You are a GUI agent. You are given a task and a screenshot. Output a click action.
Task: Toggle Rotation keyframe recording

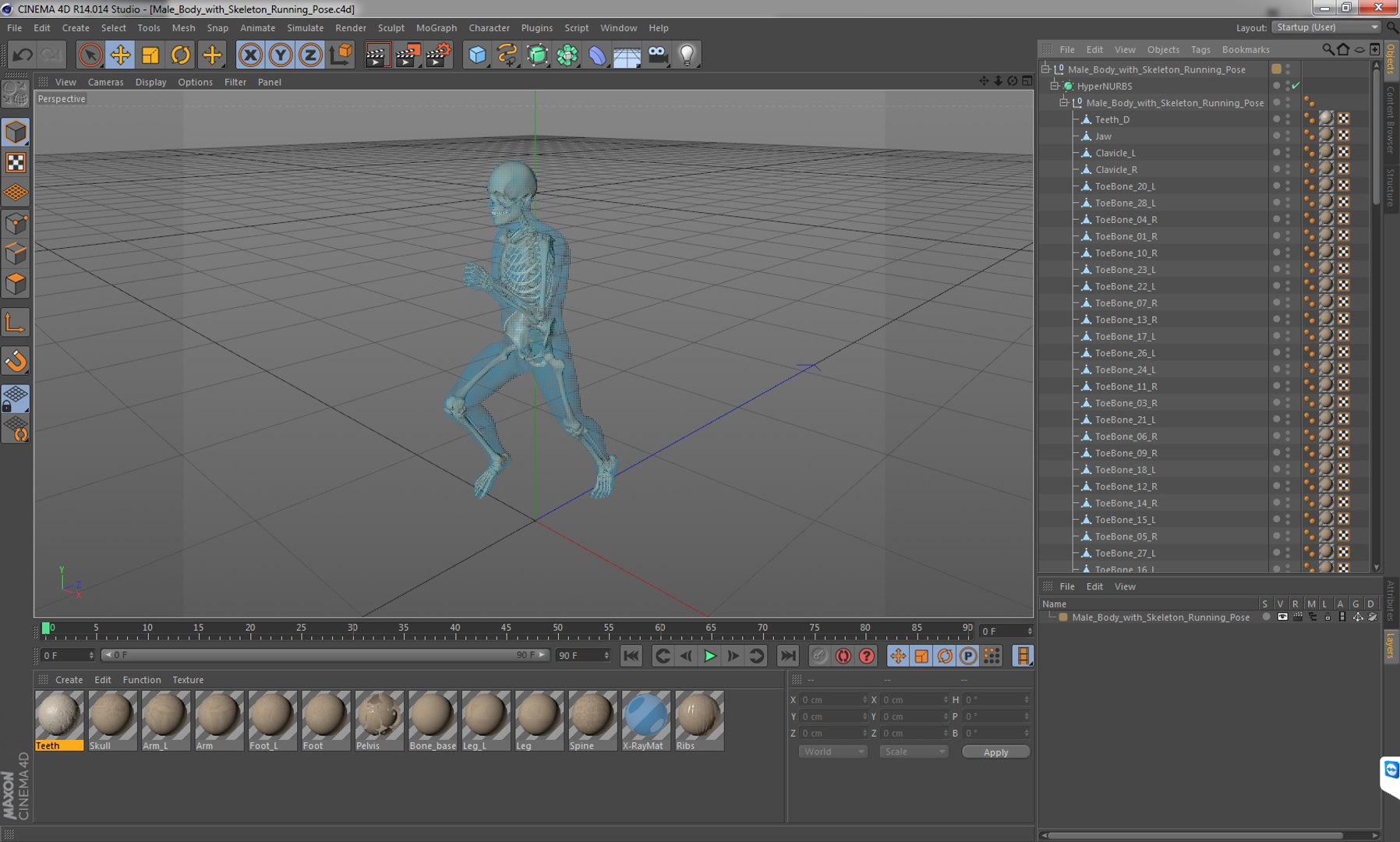point(945,656)
